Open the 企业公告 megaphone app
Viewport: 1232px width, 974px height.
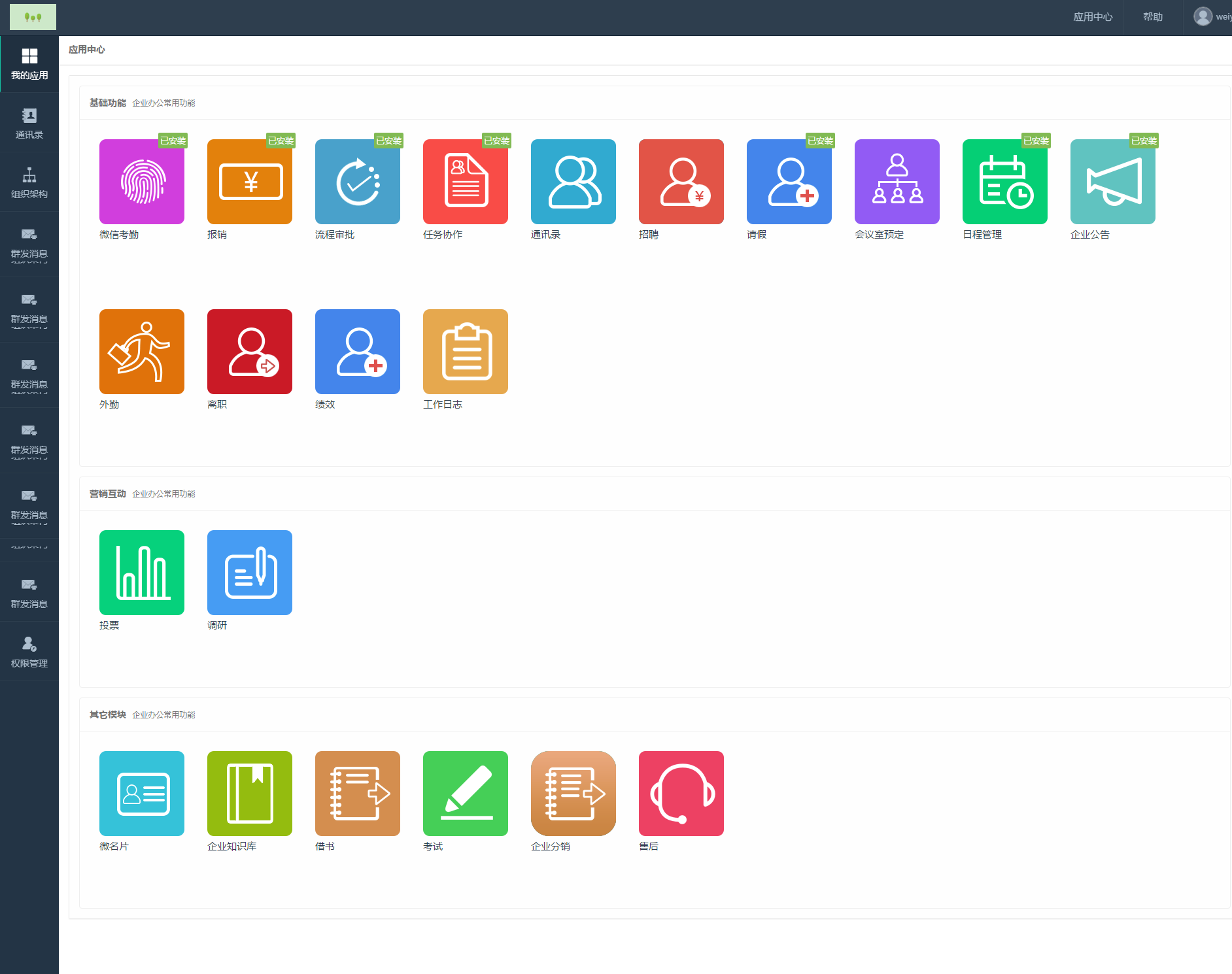click(x=1113, y=182)
